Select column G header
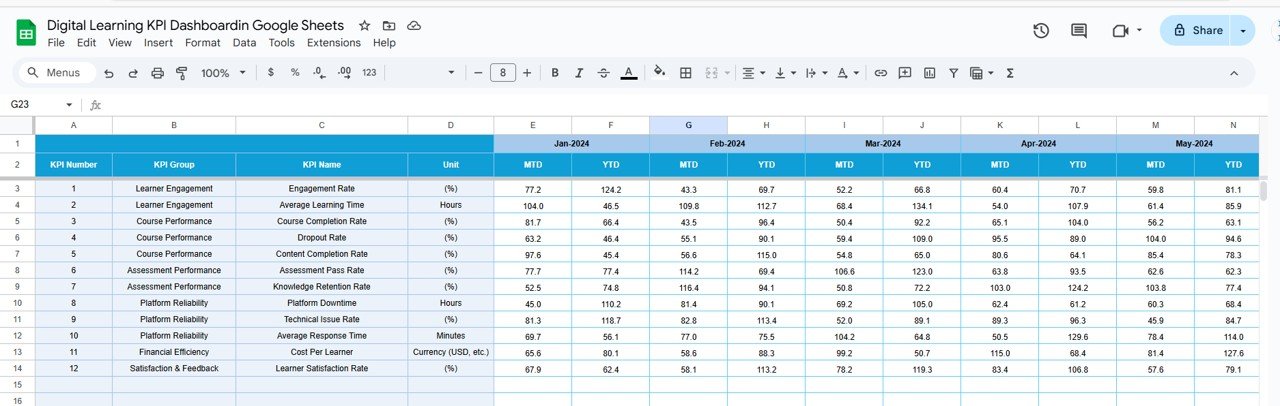The image size is (1280, 406). (x=688, y=125)
